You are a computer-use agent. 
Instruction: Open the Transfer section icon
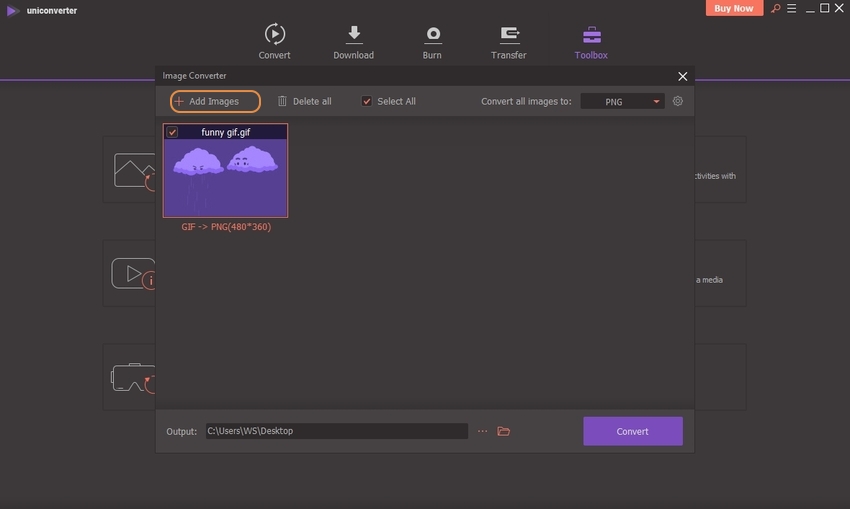pyautogui.click(x=509, y=35)
